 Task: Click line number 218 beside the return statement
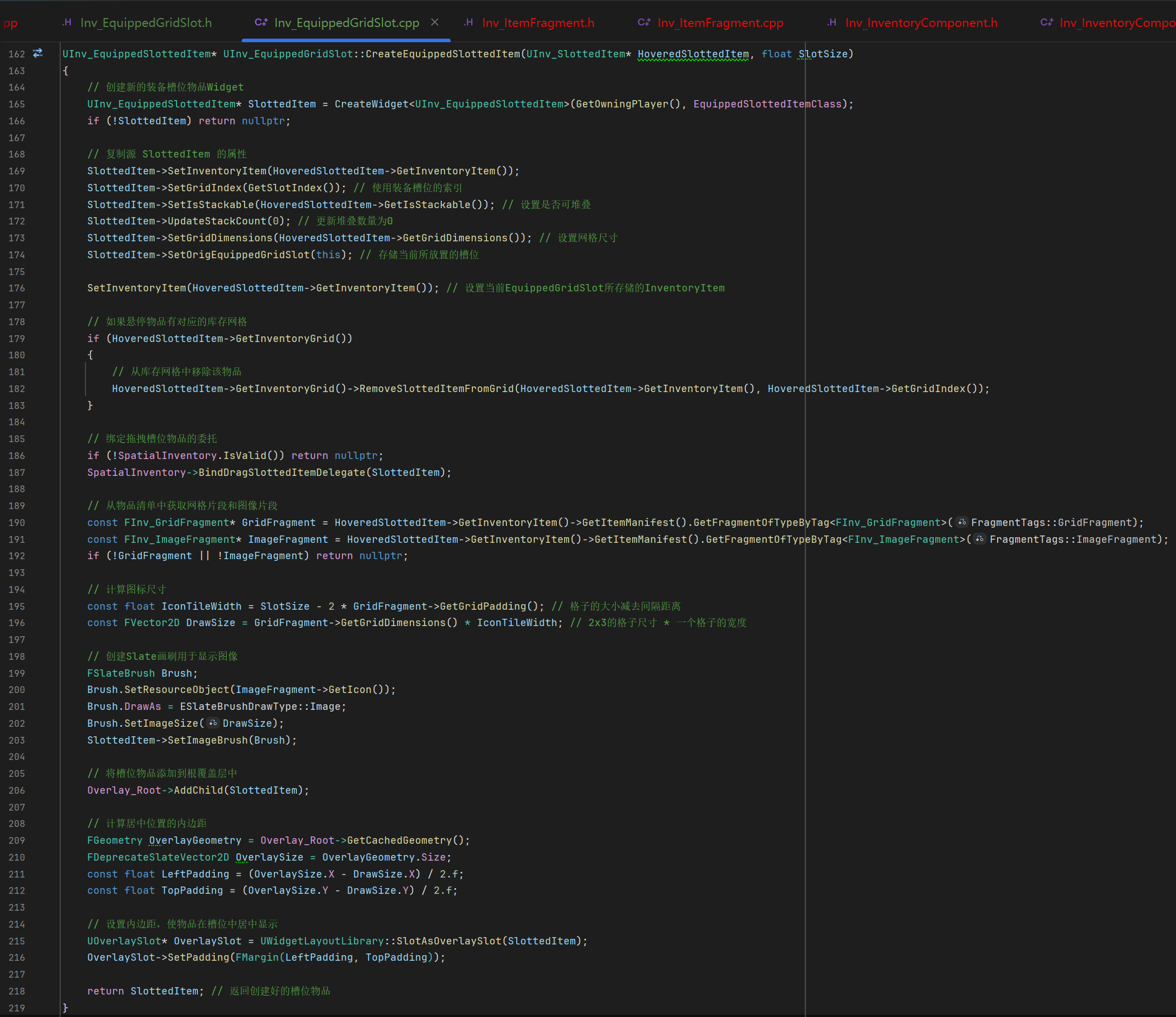(16, 991)
